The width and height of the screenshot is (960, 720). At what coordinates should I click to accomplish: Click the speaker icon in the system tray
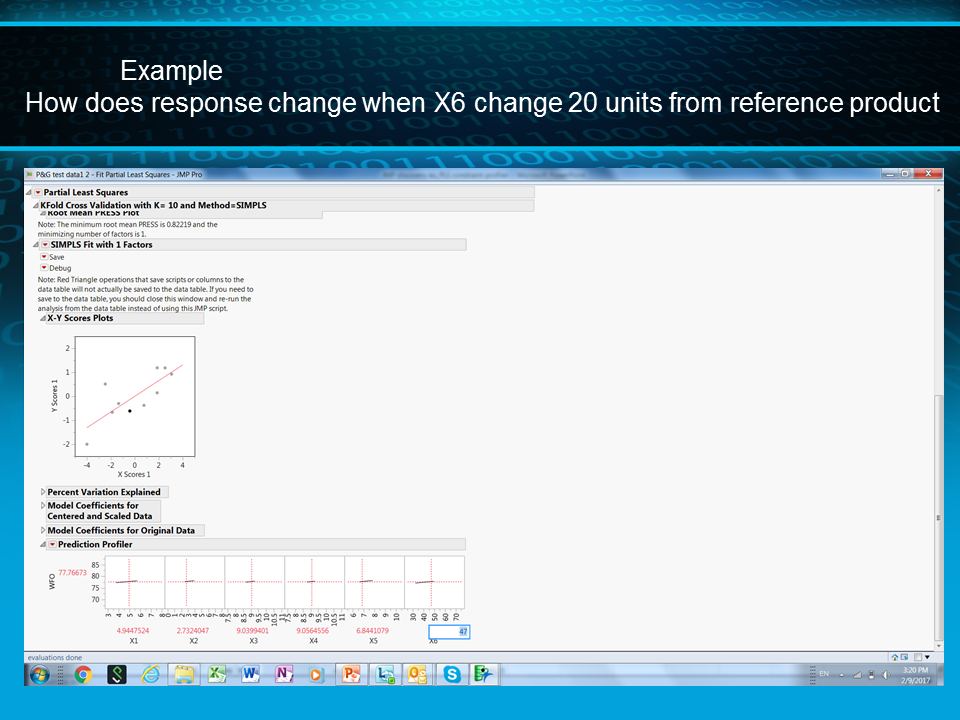[x=885, y=674]
